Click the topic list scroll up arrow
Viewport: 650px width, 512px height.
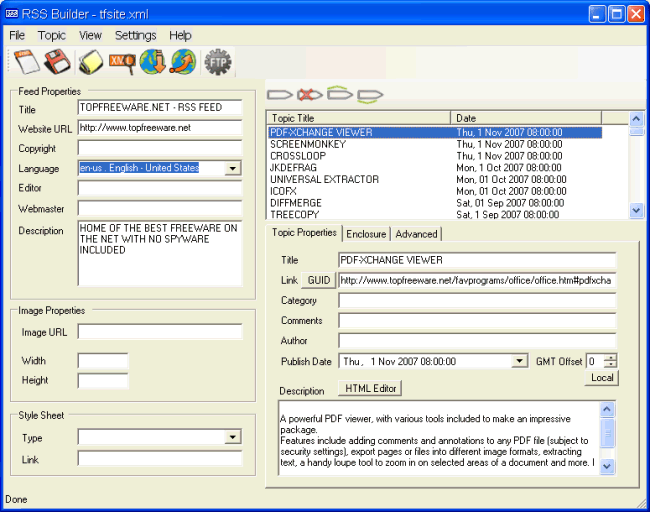pyautogui.click(x=636, y=119)
